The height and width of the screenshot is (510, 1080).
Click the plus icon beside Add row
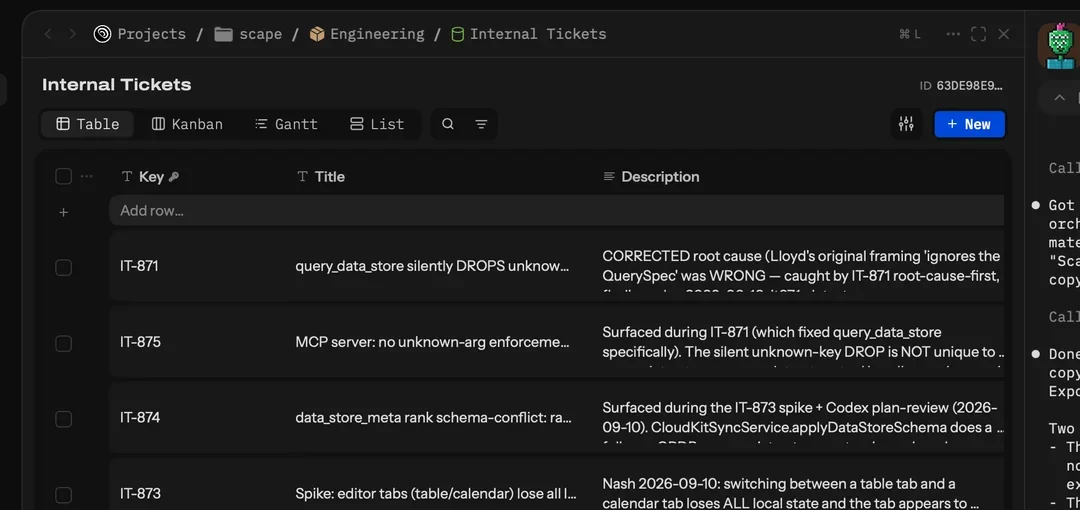pos(63,212)
